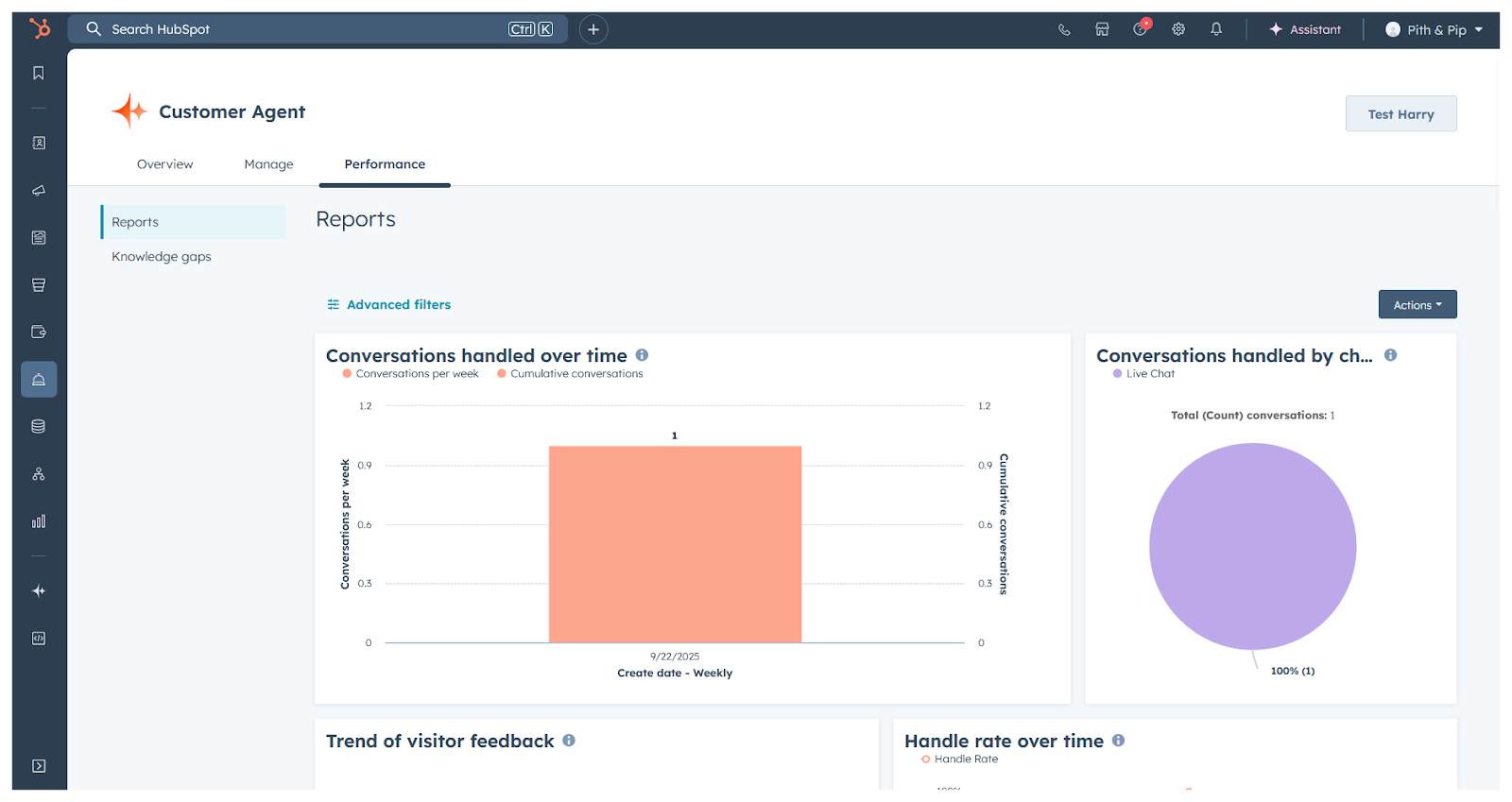Click info icon next to Trend of visitor feedback
This screenshot has height=802, width=1512.
(569, 741)
